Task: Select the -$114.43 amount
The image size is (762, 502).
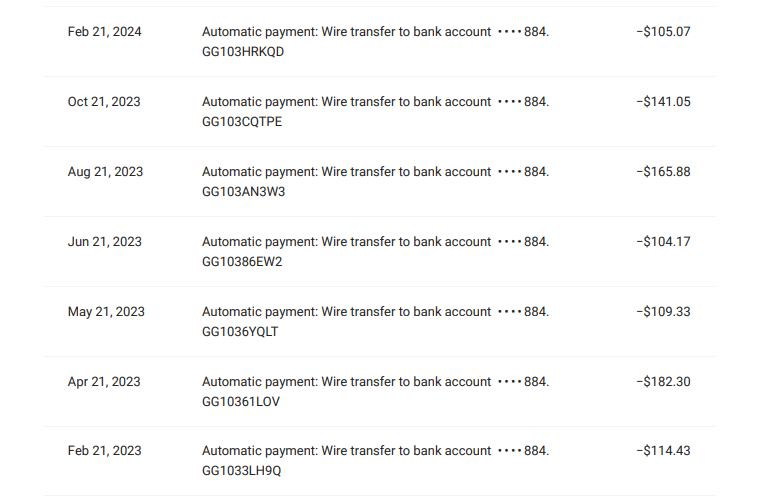Action: tap(663, 451)
